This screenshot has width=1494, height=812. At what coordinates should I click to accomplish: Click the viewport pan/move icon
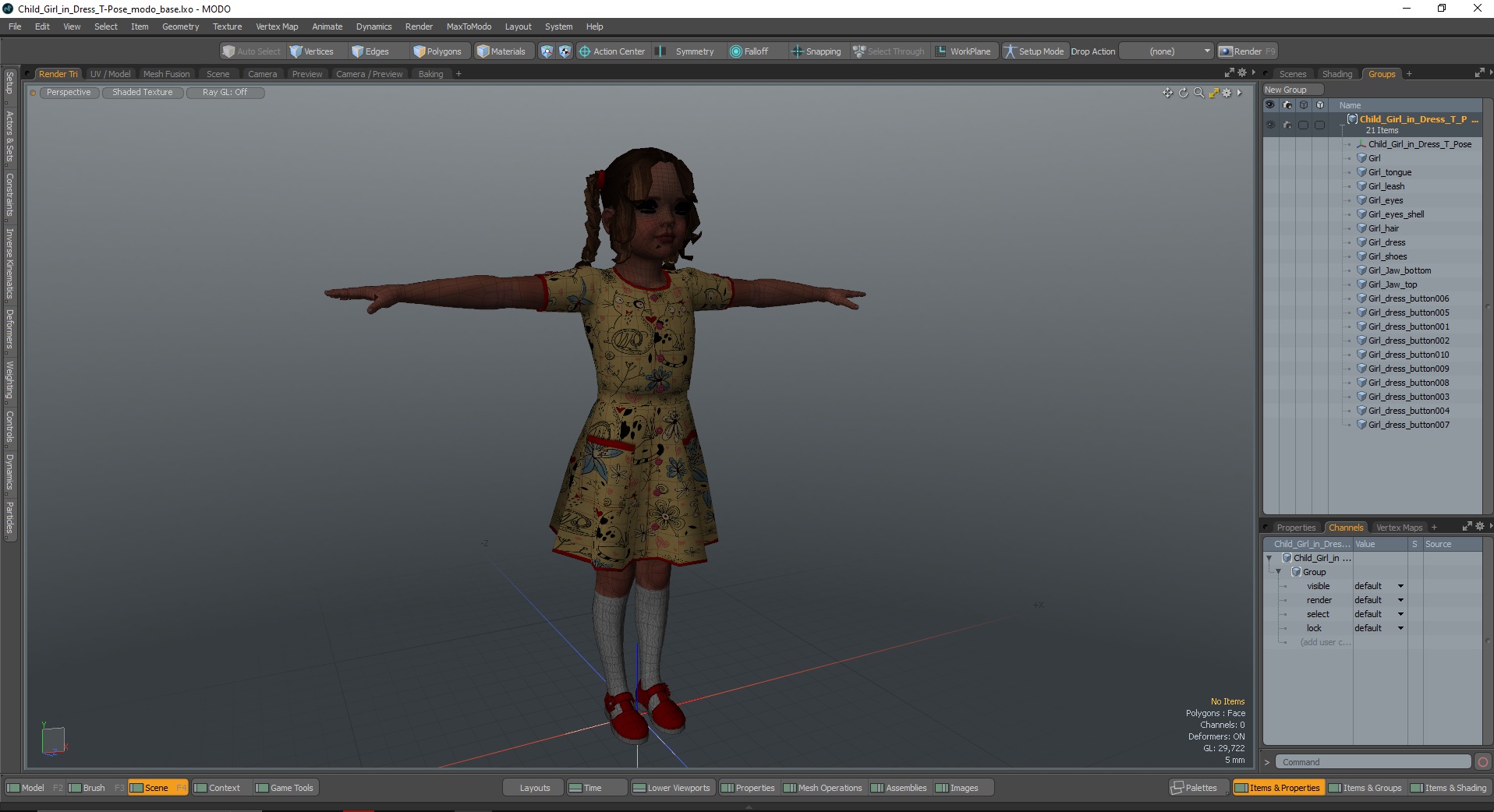click(x=1167, y=93)
